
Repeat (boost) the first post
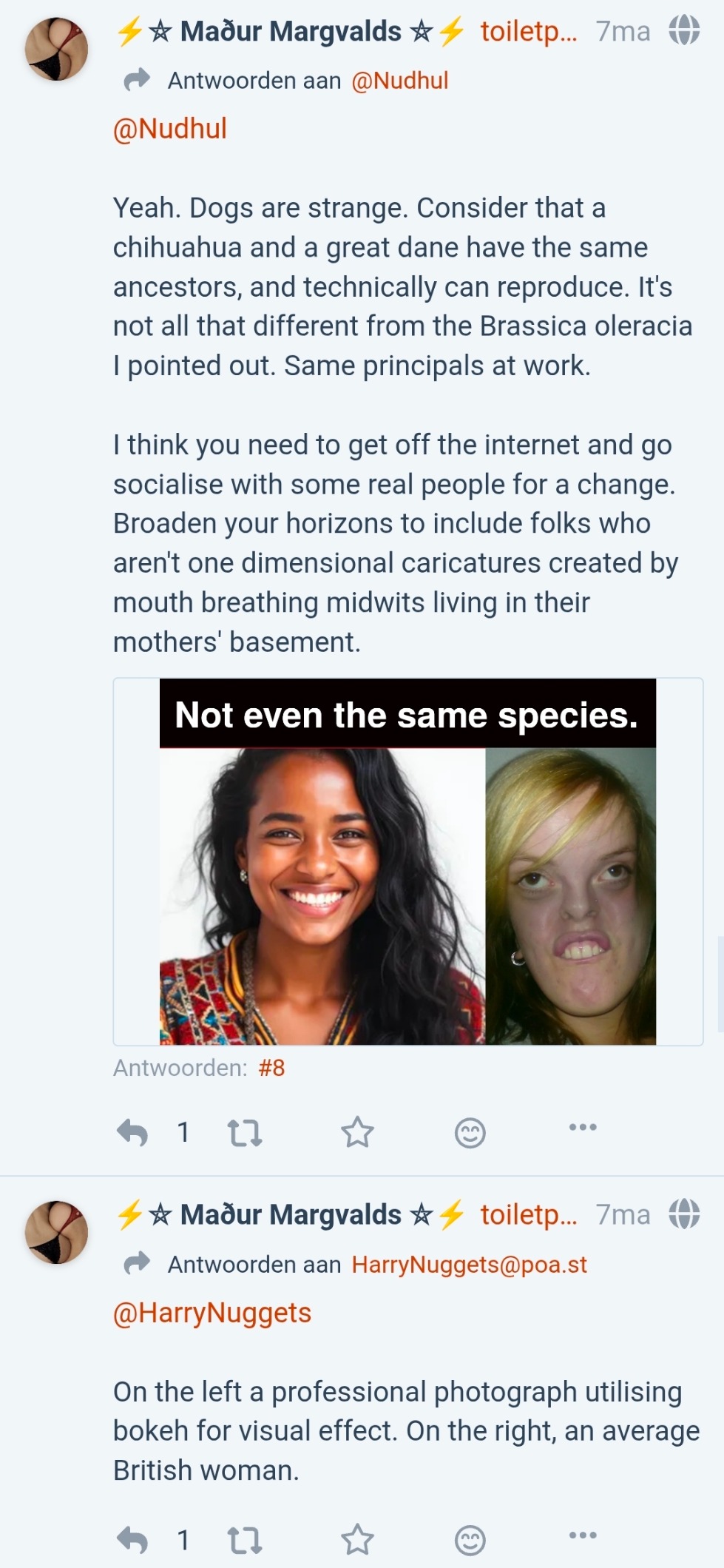click(244, 1132)
